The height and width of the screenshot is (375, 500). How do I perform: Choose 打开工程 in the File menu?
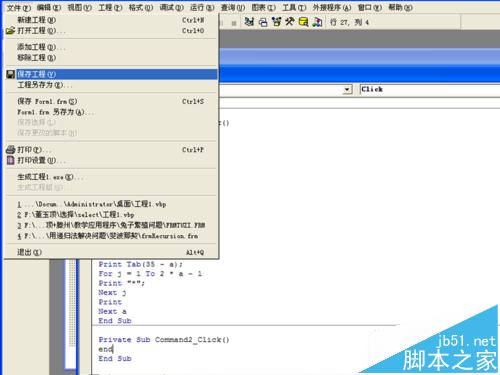[x=111, y=31]
